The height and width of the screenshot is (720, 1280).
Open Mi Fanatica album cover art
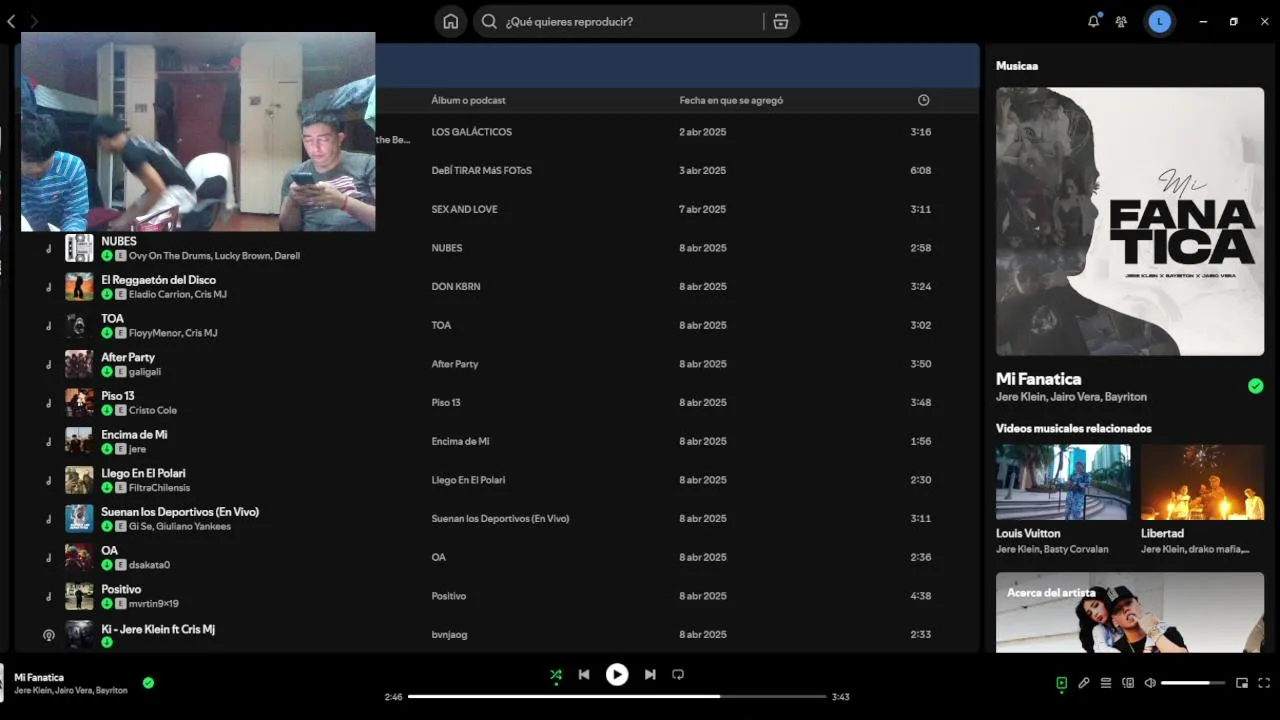pyautogui.click(x=1130, y=221)
